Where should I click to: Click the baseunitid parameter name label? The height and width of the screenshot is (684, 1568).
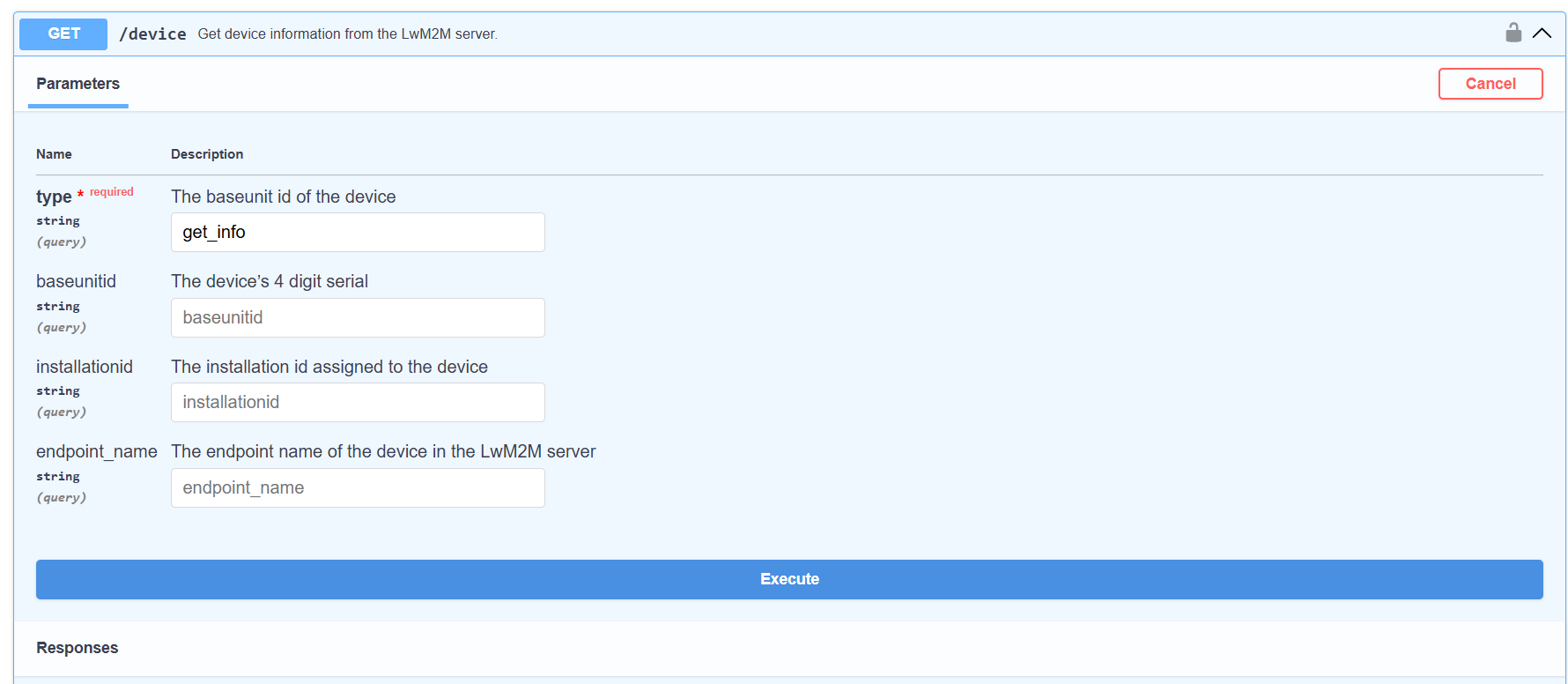[x=76, y=281]
